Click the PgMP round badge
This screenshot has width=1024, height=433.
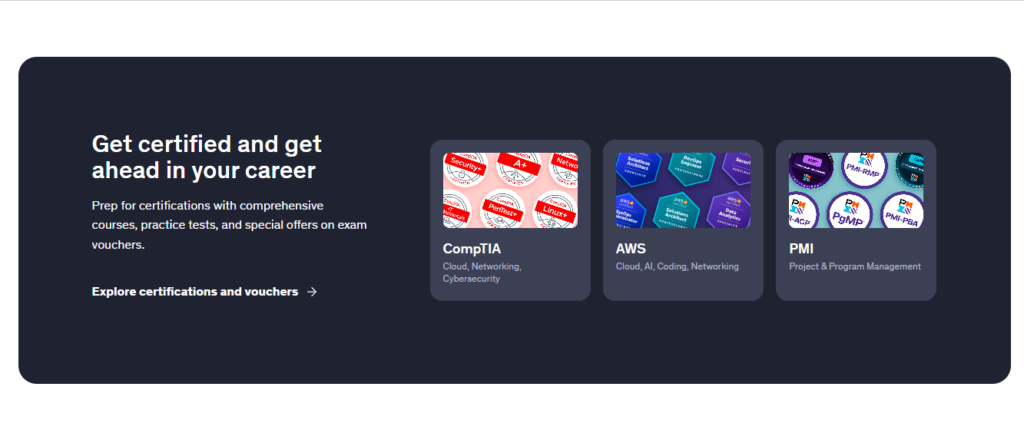[851, 212]
